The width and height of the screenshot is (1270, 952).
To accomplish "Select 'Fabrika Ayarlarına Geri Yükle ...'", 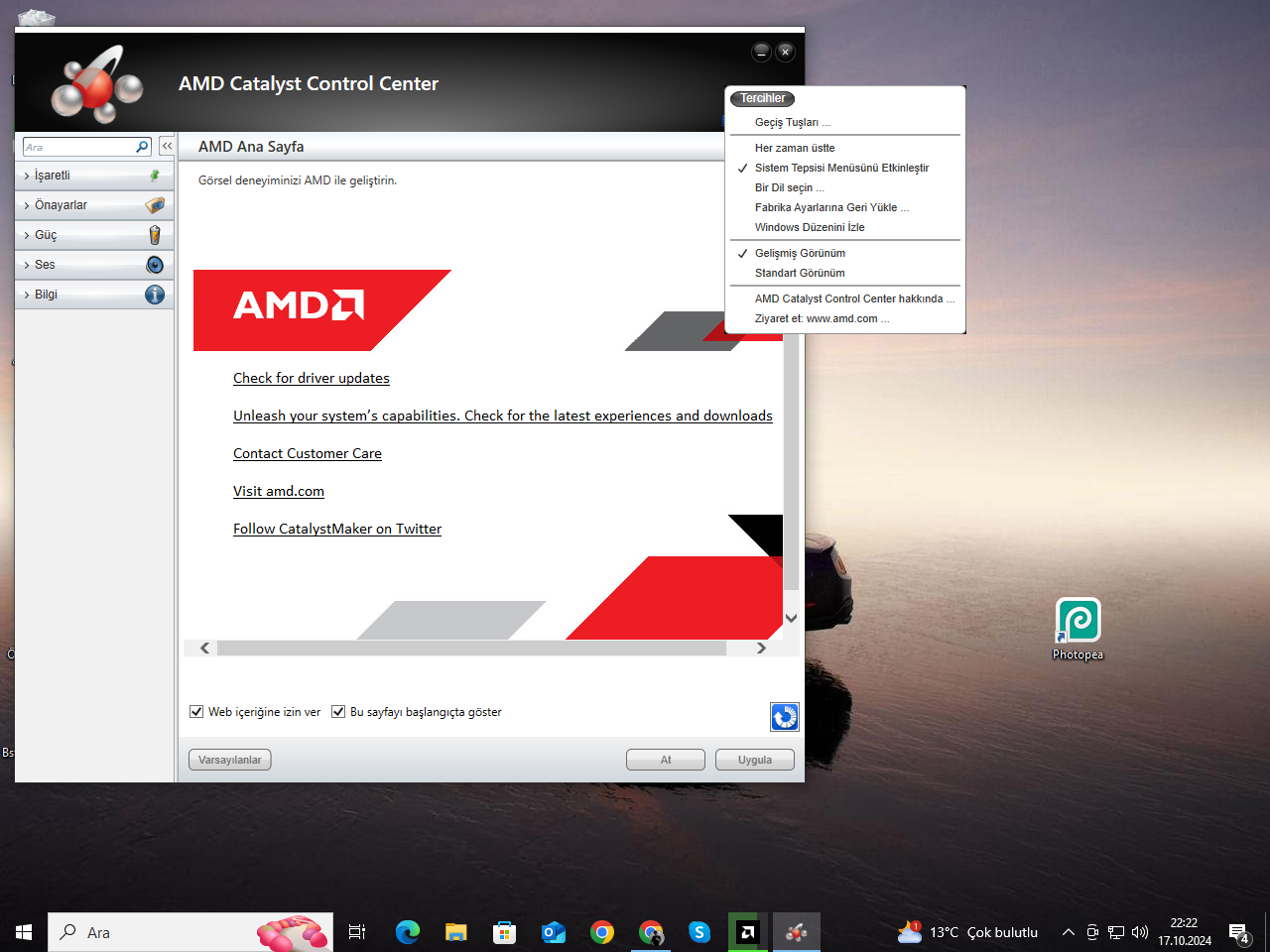I will 831,207.
